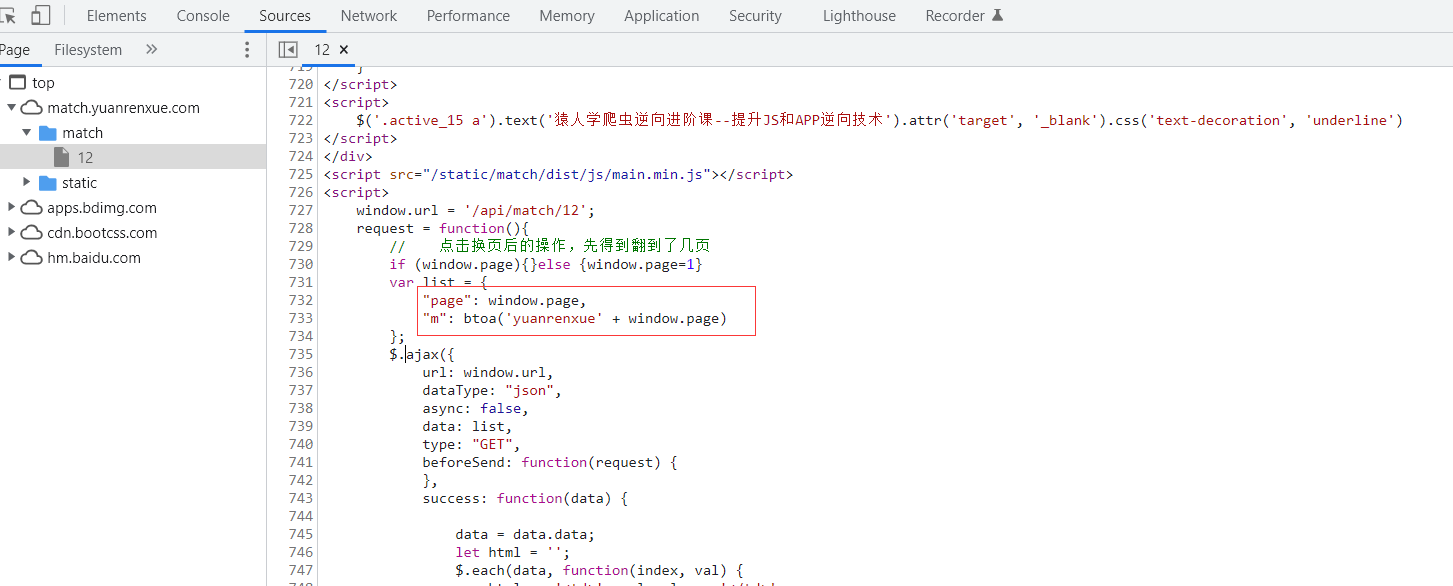Toggle the navigator sidebar pane icon
The height and width of the screenshot is (586, 1453).
[x=288, y=50]
